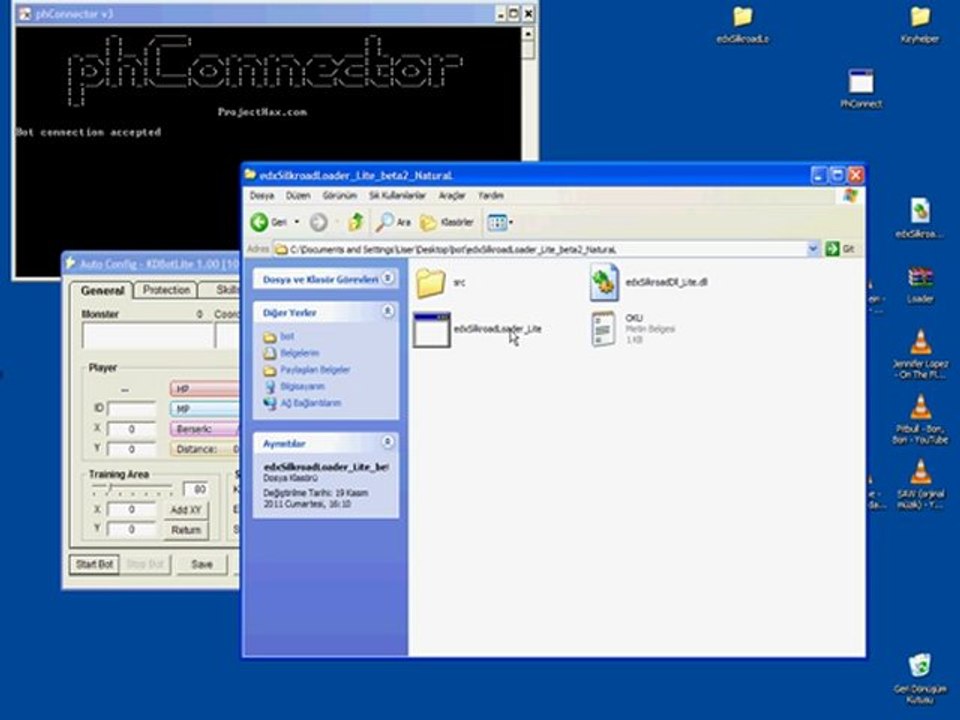The image size is (960, 720).
Task: Switch to Protection tab in Auto Config
Action: (166, 290)
